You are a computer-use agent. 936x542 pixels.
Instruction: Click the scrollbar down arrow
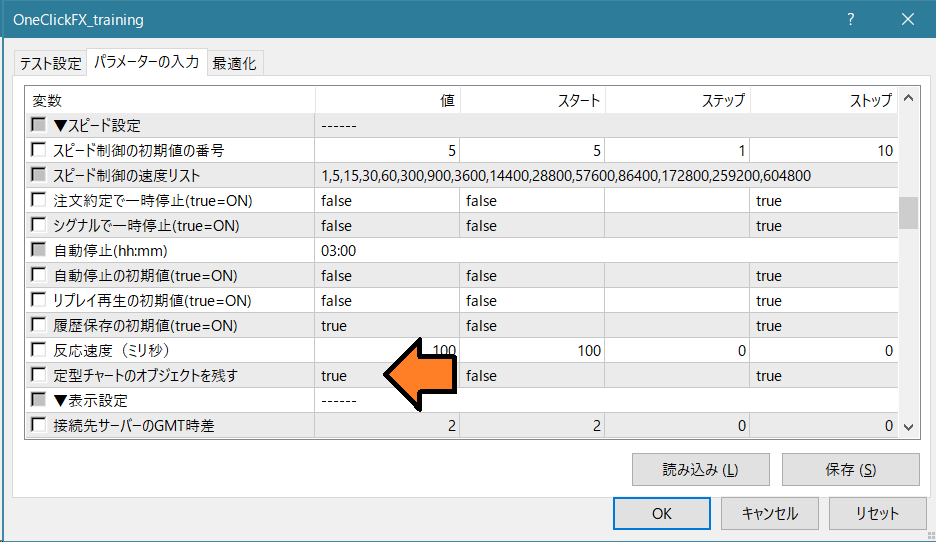[908, 427]
